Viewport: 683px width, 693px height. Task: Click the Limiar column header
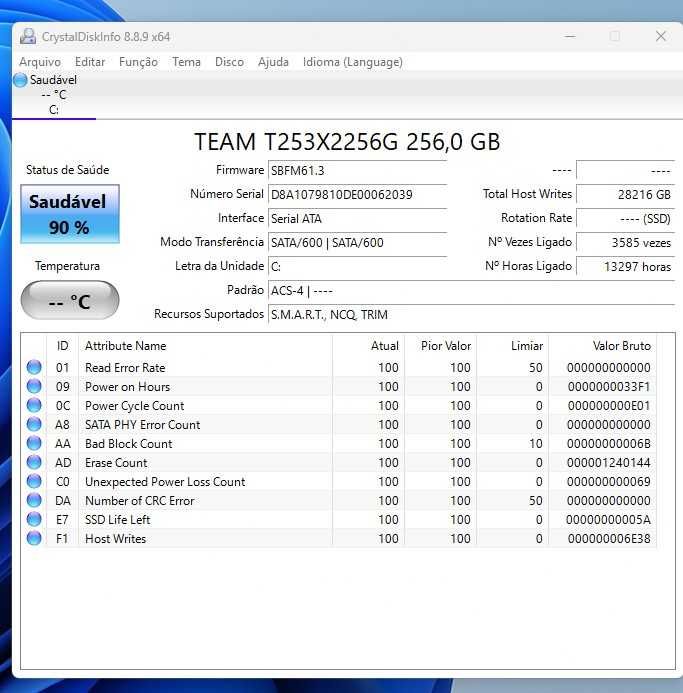pos(512,346)
